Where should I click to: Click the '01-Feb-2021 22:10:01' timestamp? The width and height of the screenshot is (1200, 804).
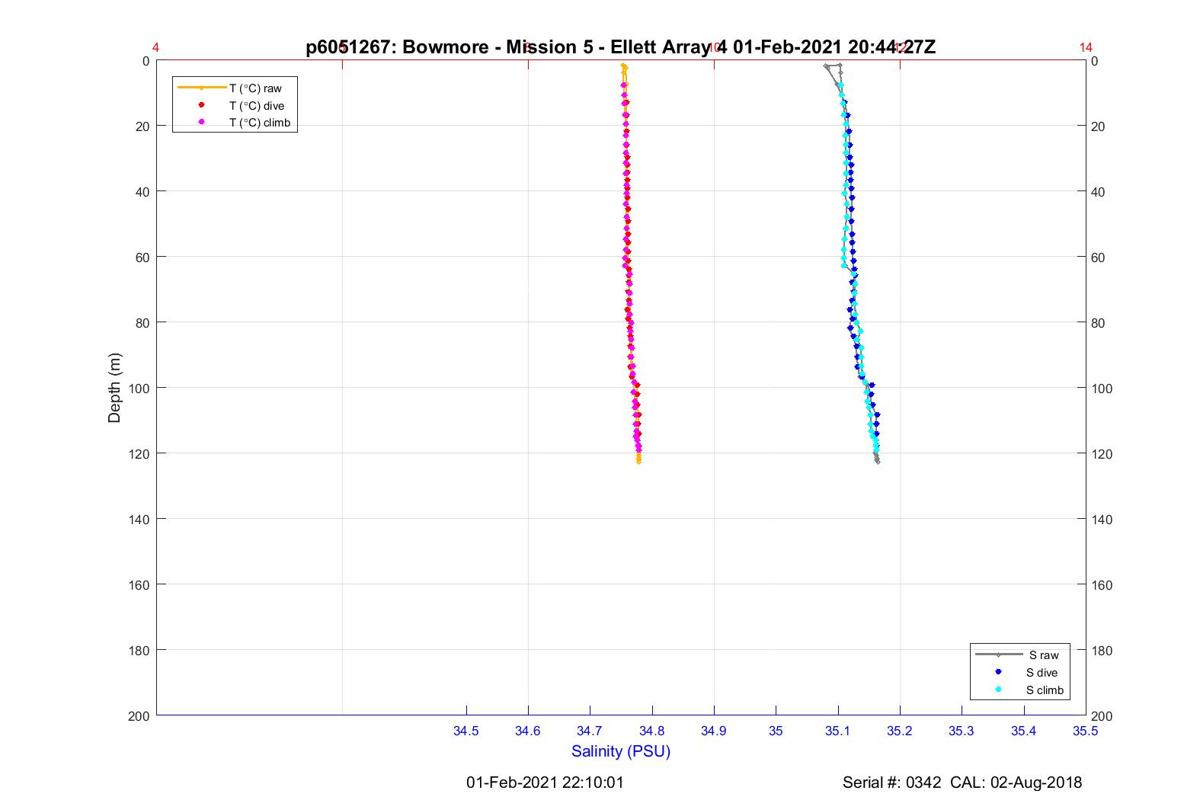click(x=545, y=782)
